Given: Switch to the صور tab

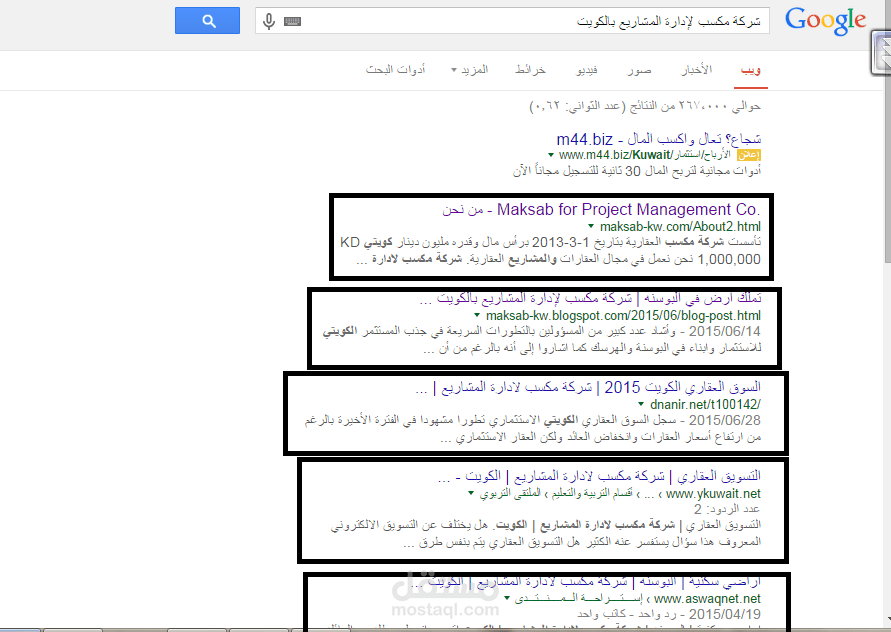Looking at the screenshot, I should point(639,70).
